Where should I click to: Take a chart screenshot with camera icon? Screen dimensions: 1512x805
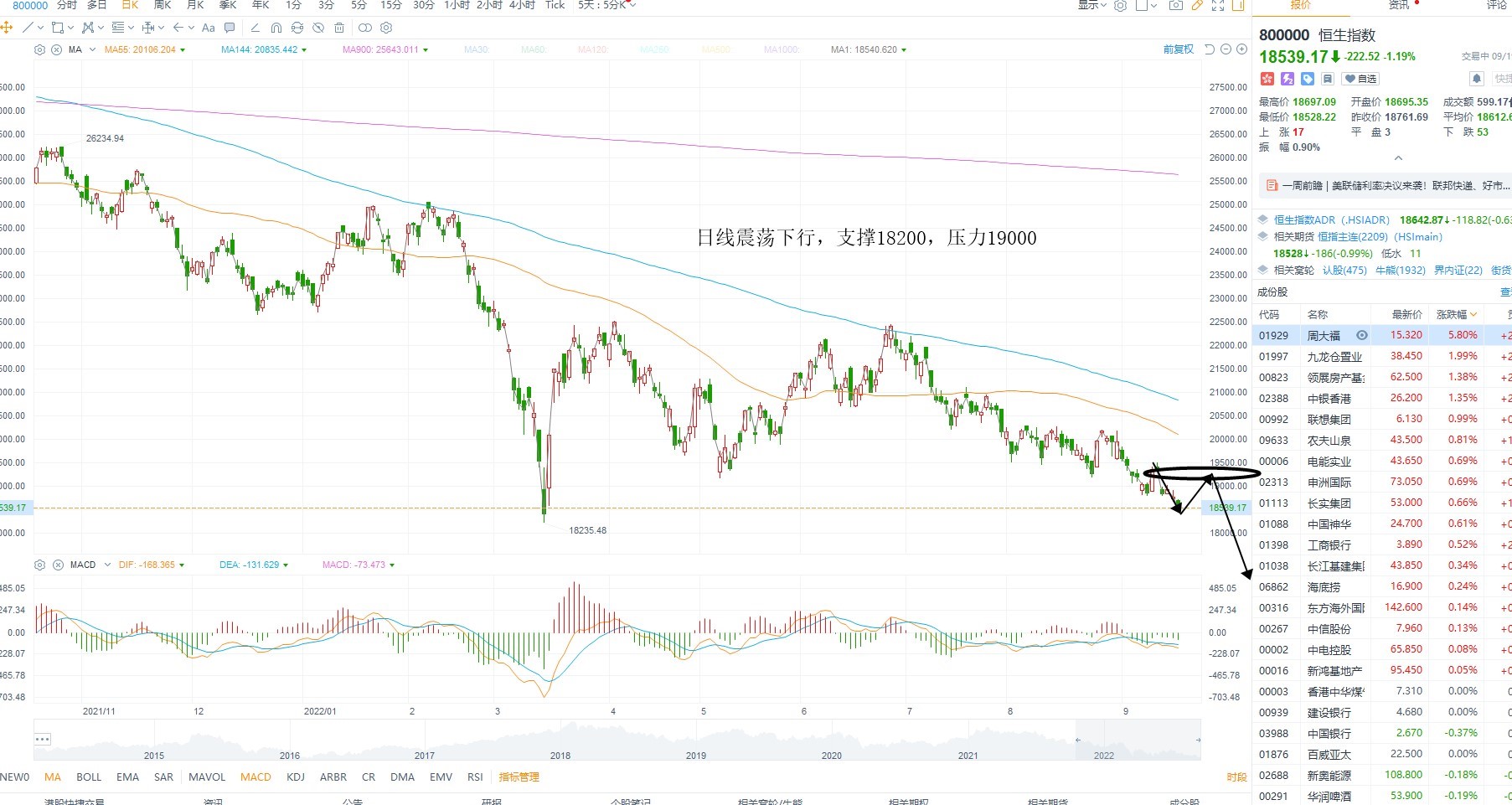1176,5
